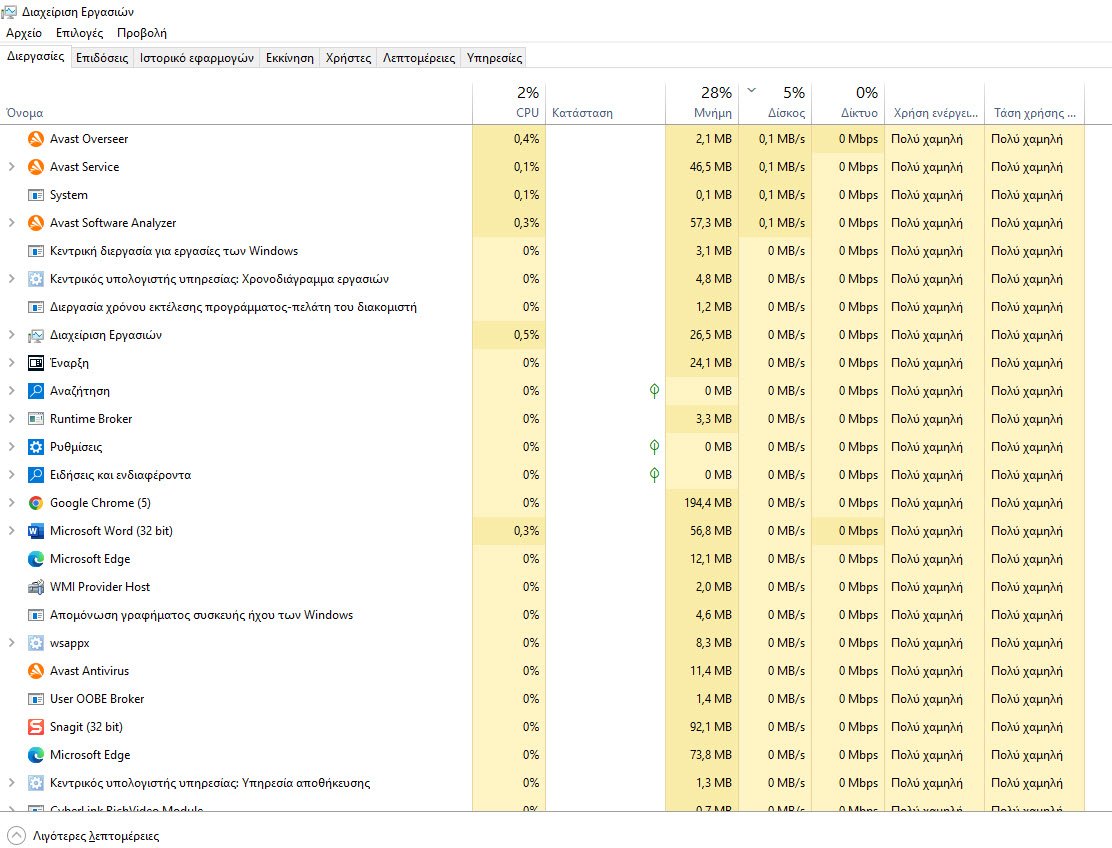This screenshot has width=1112, height=848.
Task: Sort by Τάση χρήσης column header
Action: click(x=1035, y=103)
